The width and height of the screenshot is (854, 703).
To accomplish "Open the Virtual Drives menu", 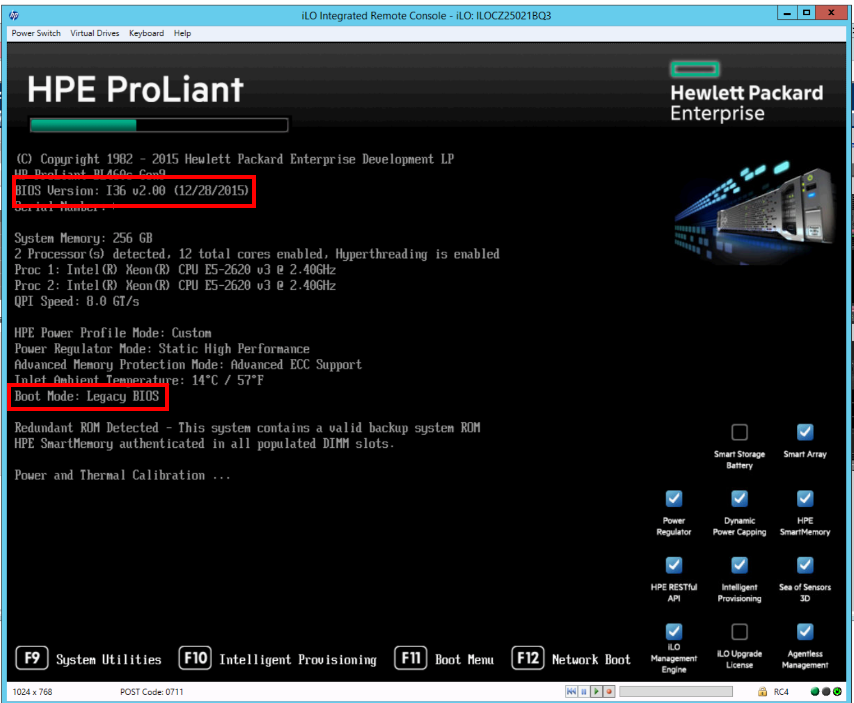I will [x=95, y=33].
